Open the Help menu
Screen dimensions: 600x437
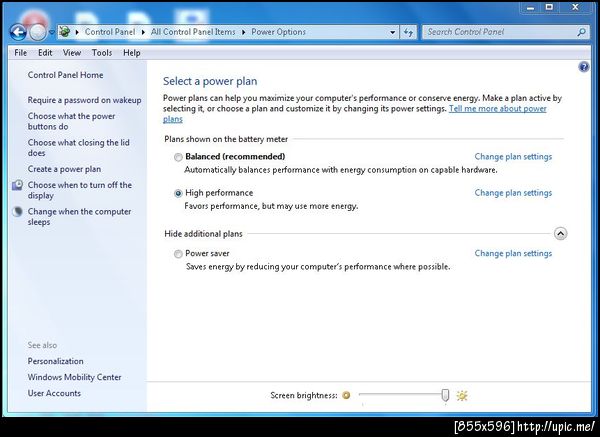click(132, 53)
